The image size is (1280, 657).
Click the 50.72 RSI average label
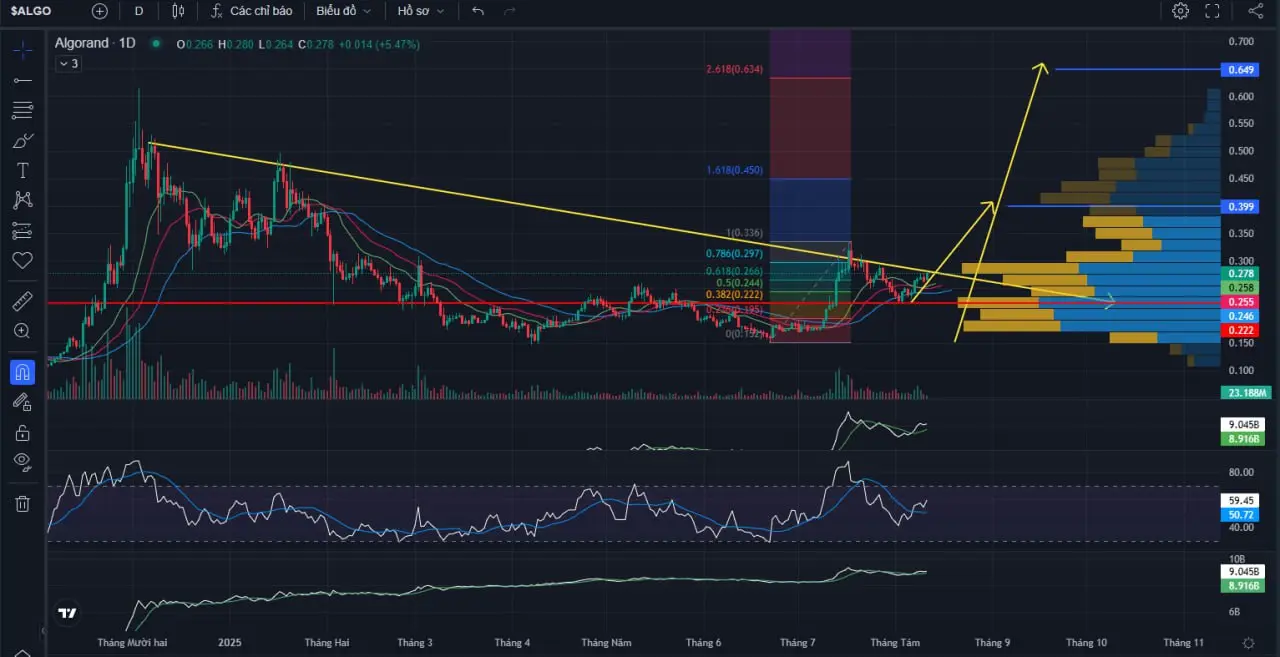coord(1240,514)
